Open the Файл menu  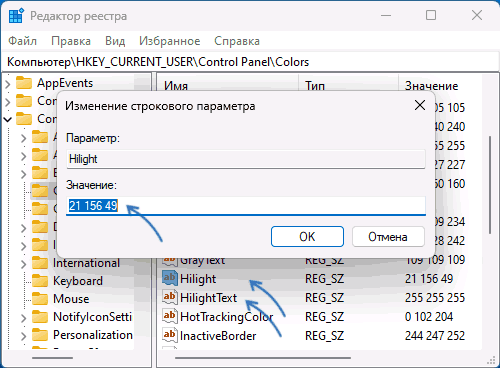pos(22,41)
